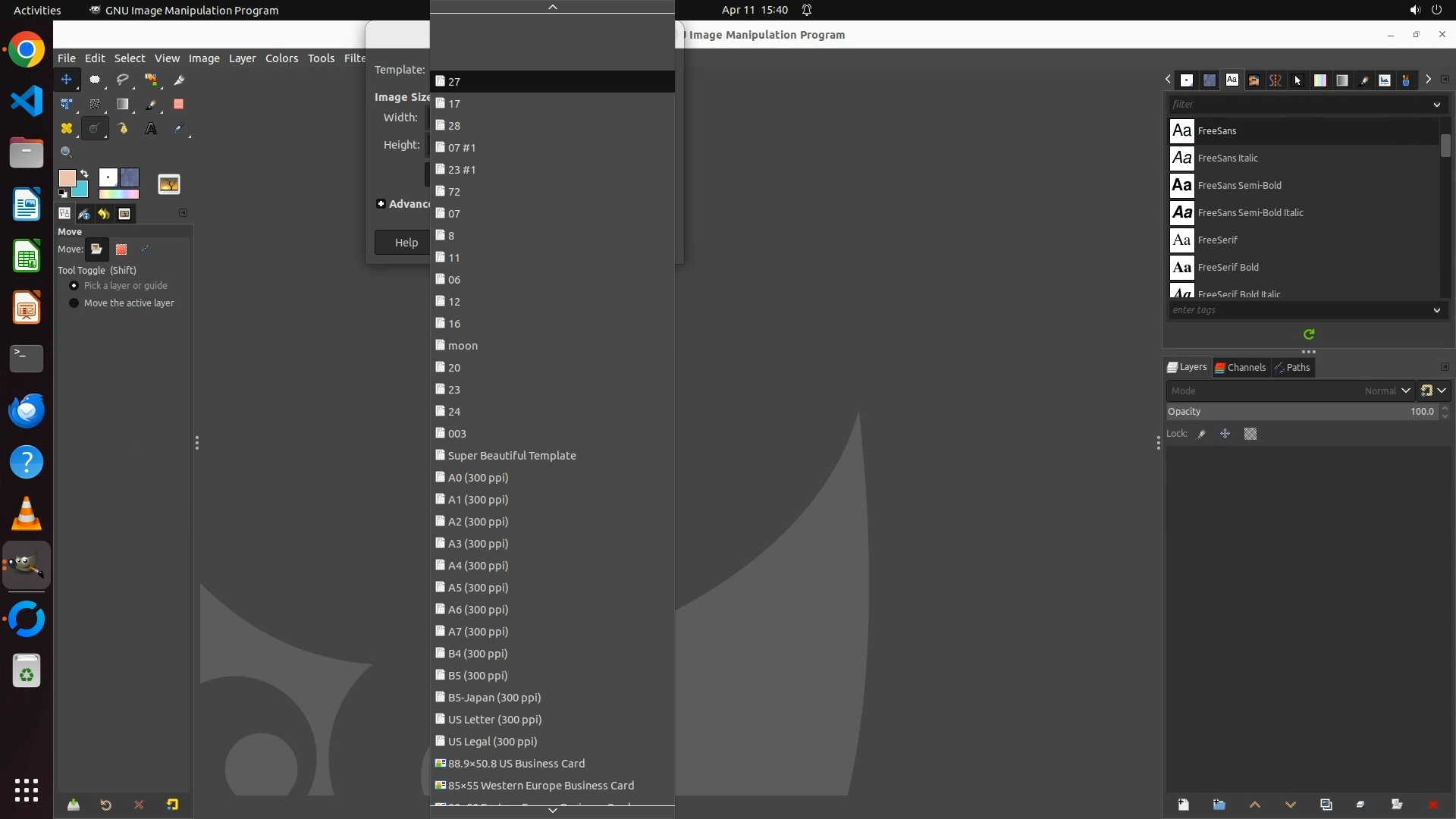Select the Heal tool
Viewport: 1456px width, 819px height.
(67, 129)
